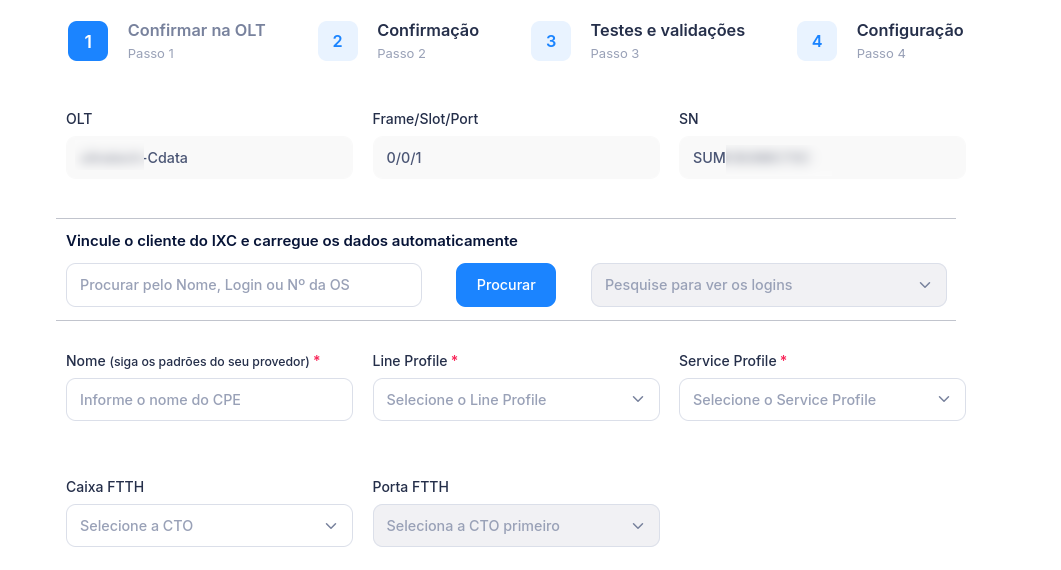
Task: Click the step 3 number badge
Action: pos(551,41)
